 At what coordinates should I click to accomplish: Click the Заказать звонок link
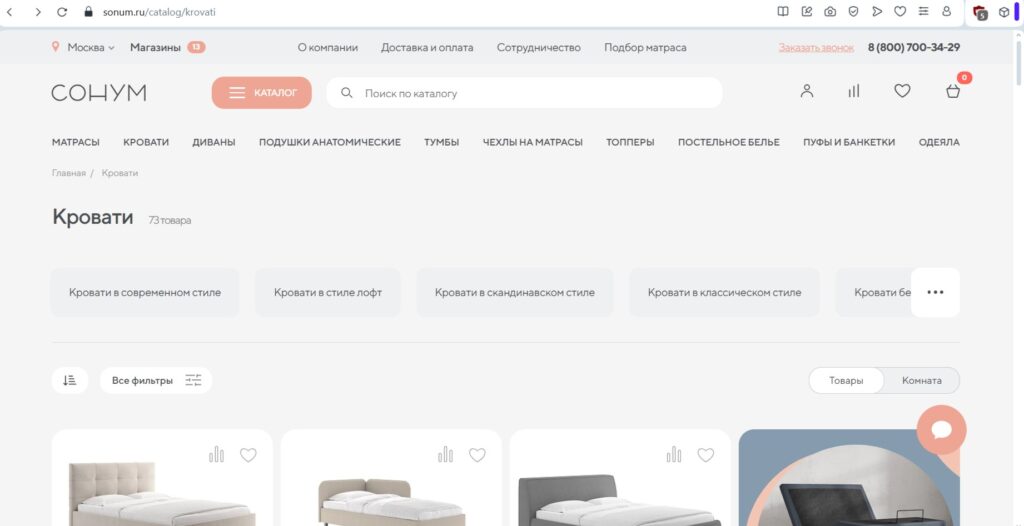(x=816, y=47)
